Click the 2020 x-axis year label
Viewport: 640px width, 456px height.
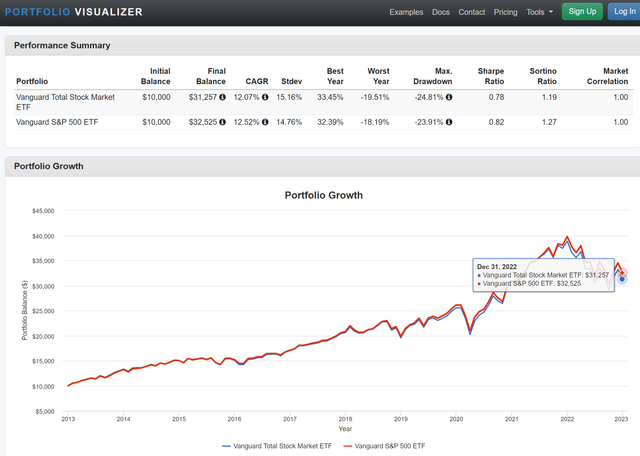point(456,419)
